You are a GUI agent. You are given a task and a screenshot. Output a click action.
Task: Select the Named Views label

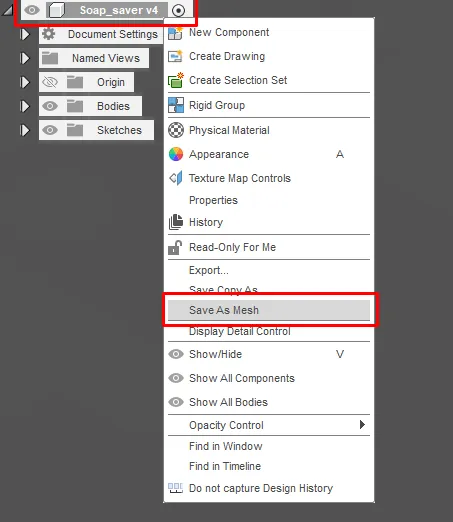(x=106, y=58)
